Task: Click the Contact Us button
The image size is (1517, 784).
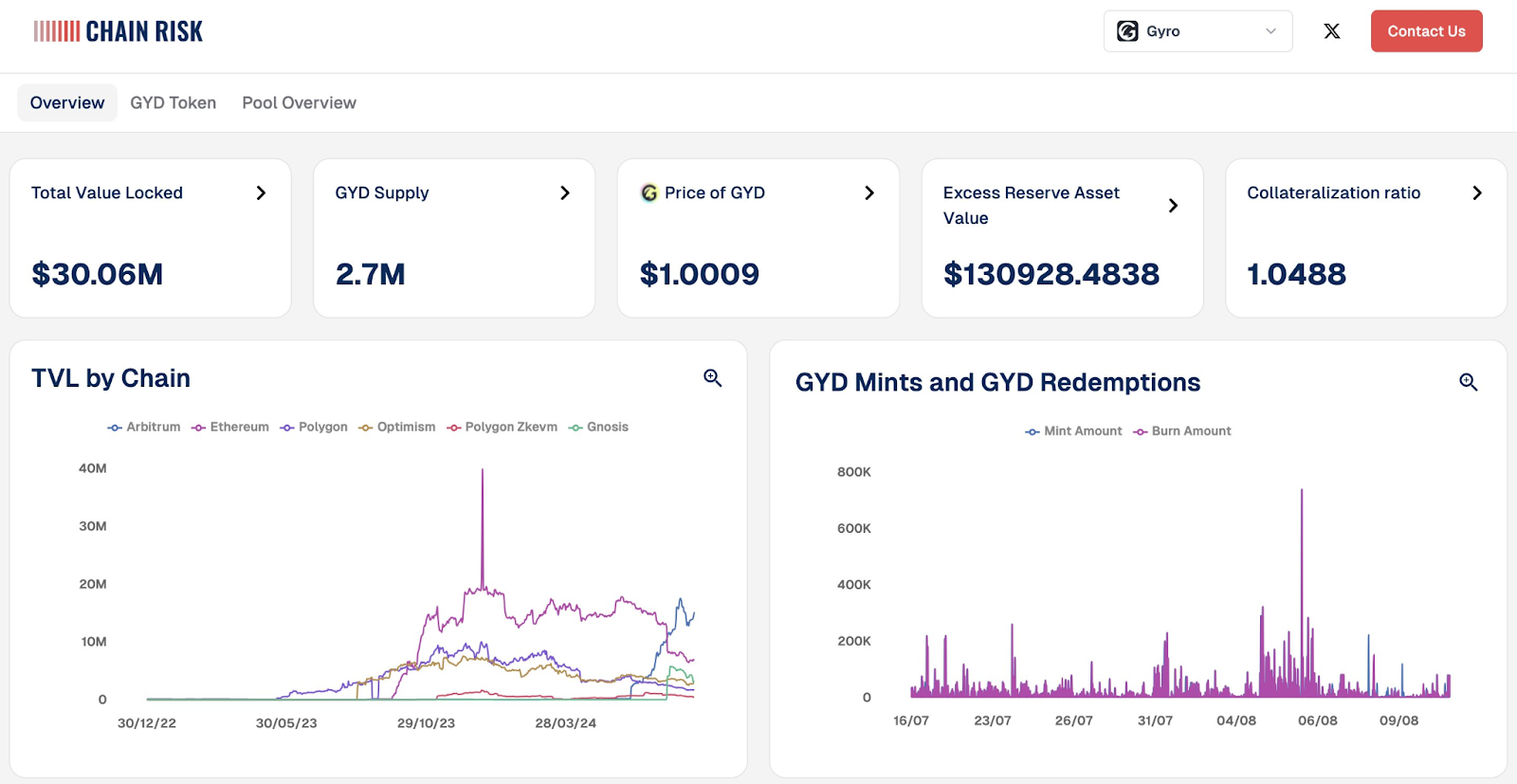Action: point(1426,31)
